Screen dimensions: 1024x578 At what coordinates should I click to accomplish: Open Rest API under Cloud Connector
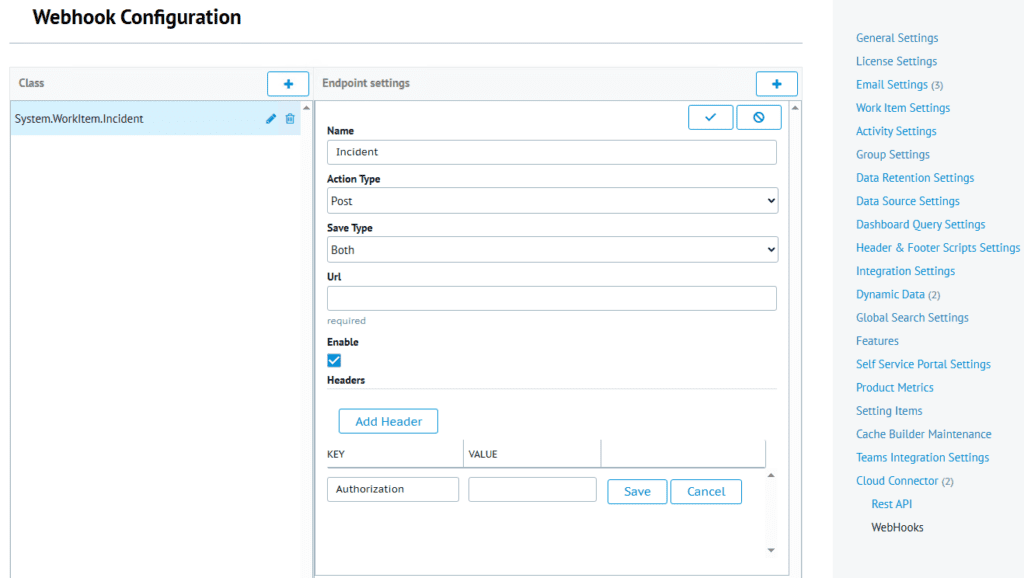coord(891,504)
